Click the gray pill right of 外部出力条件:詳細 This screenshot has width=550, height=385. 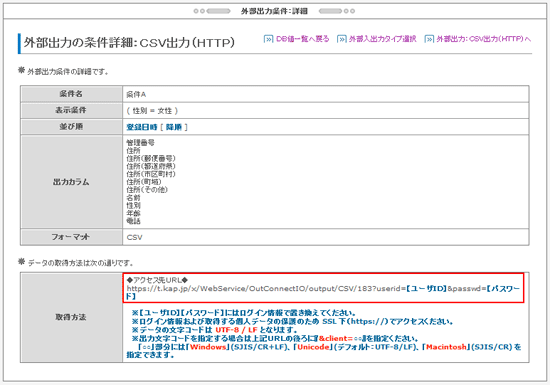coord(330,11)
